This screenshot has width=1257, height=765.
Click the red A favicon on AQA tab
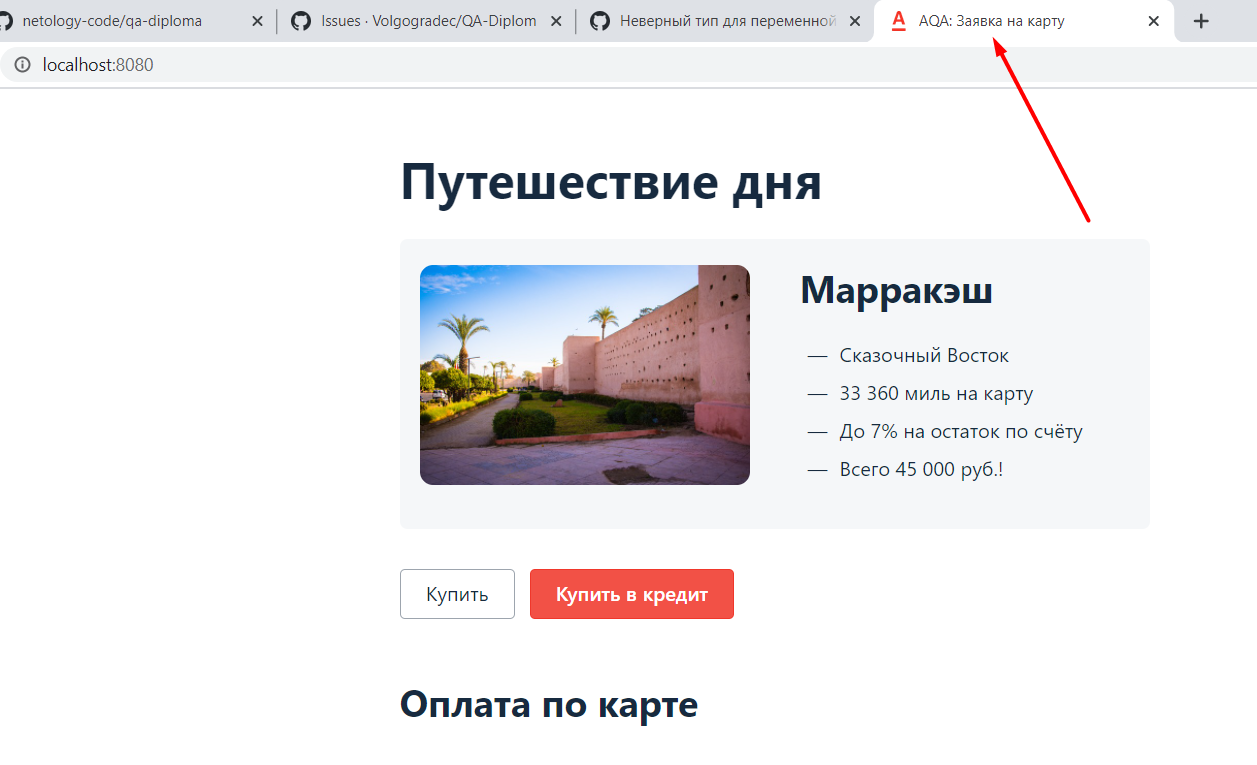898,21
